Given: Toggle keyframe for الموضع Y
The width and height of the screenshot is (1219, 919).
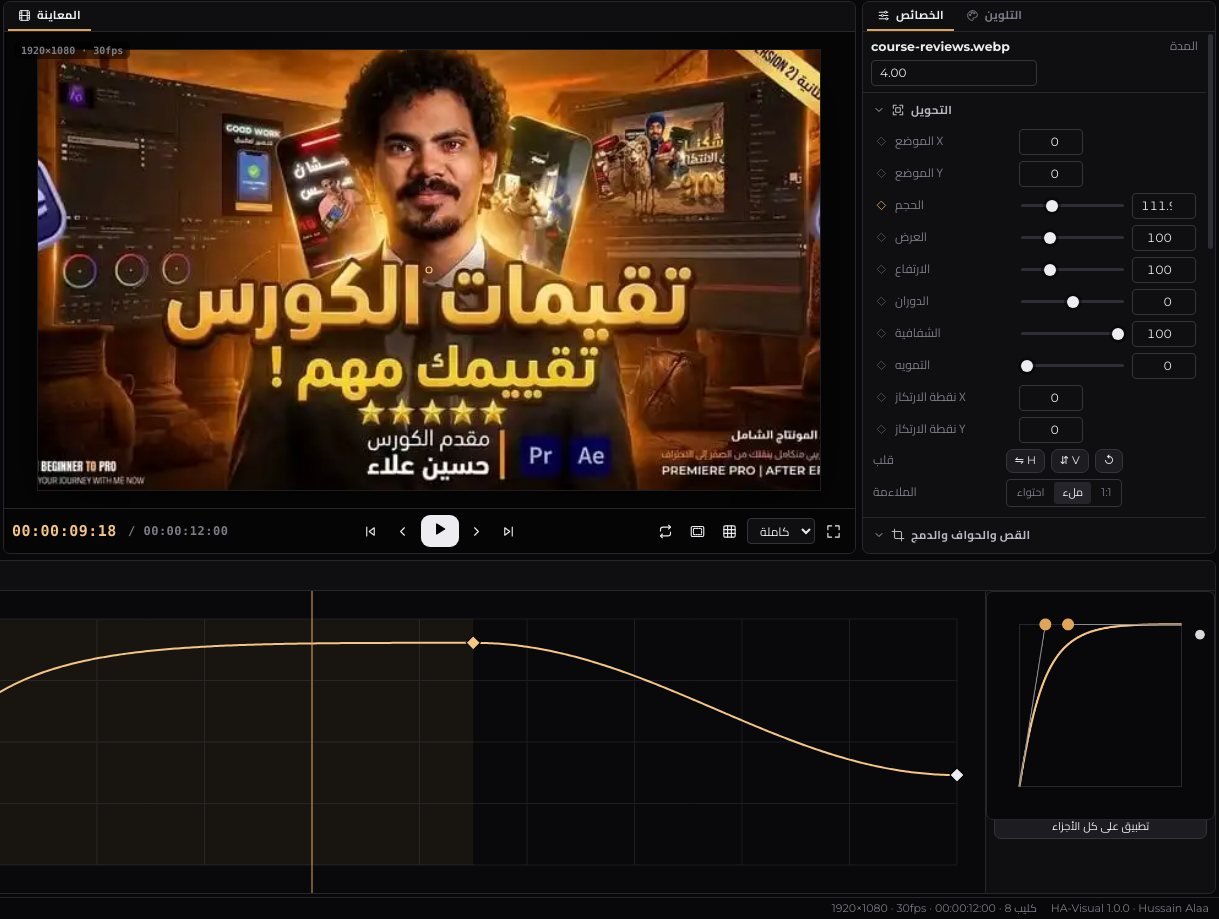Looking at the screenshot, I should [881, 173].
